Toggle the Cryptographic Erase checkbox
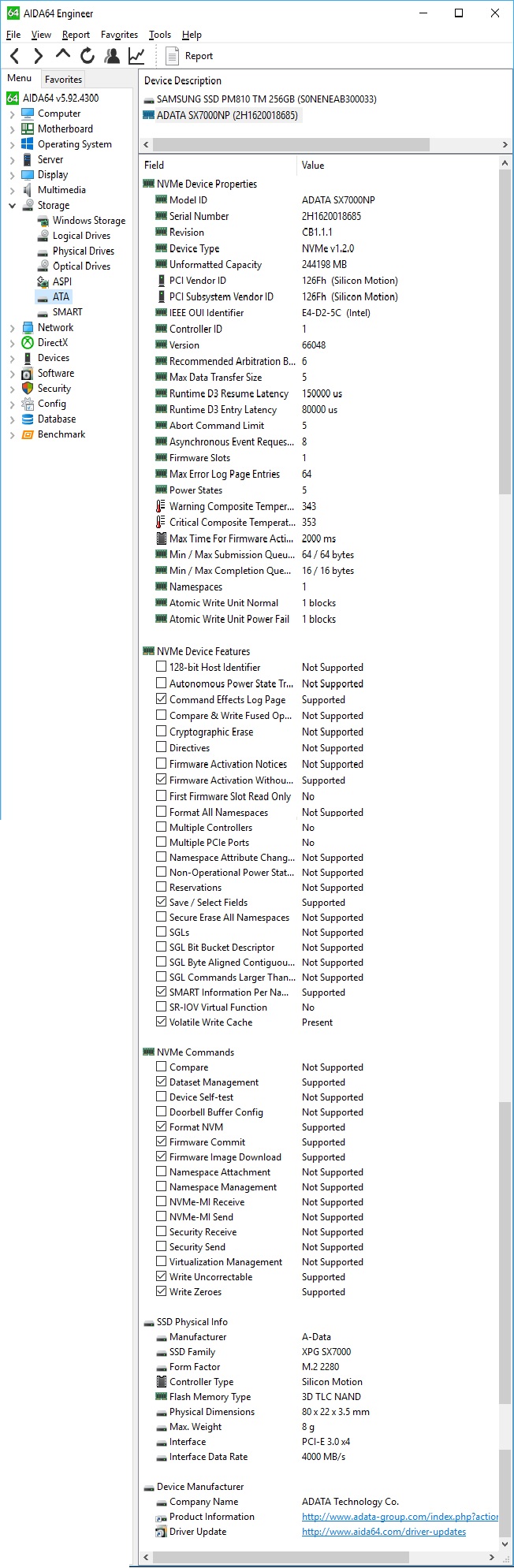The image size is (514, 1568). tap(162, 732)
